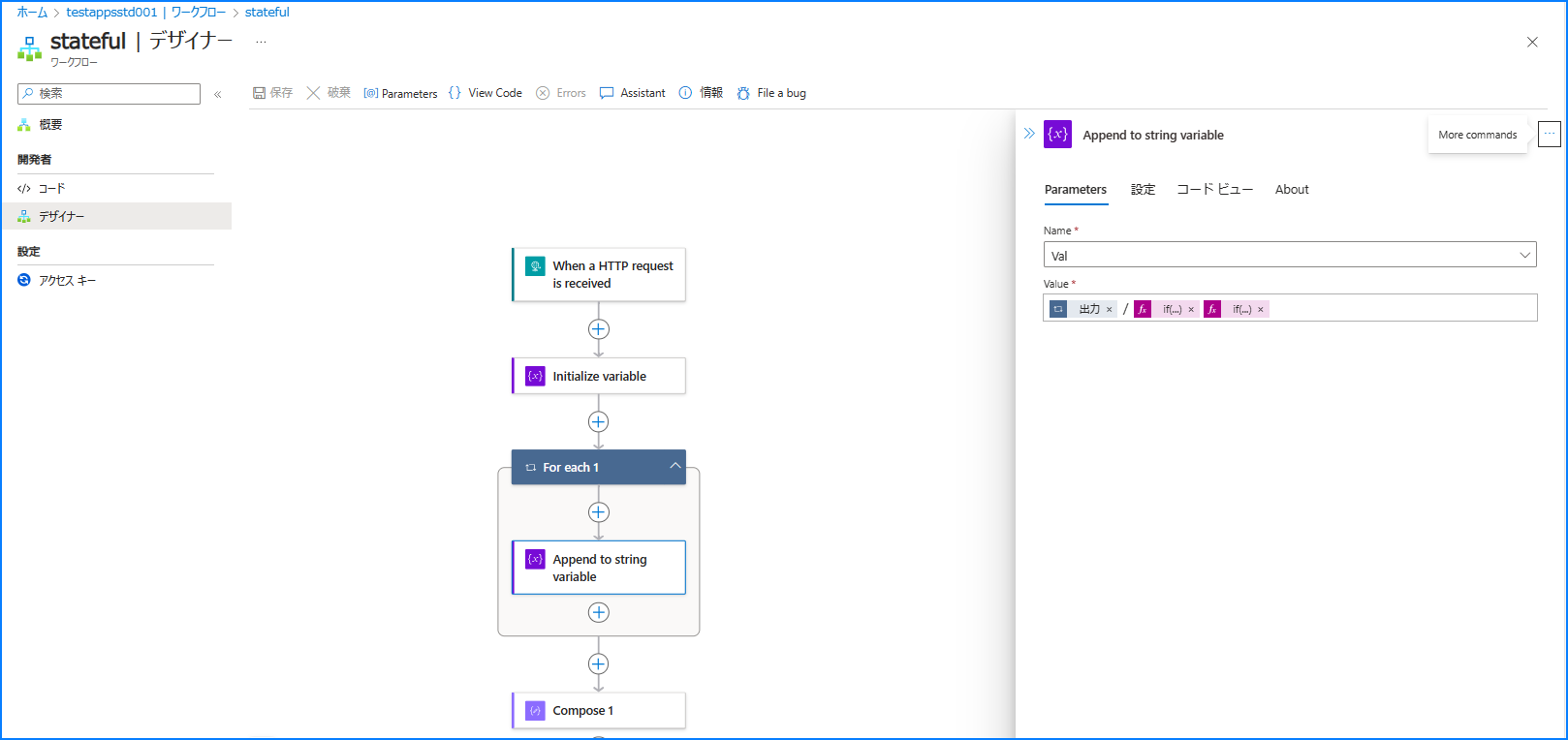Remove the second if(...) token
1568x740 pixels.
(1261, 309)
